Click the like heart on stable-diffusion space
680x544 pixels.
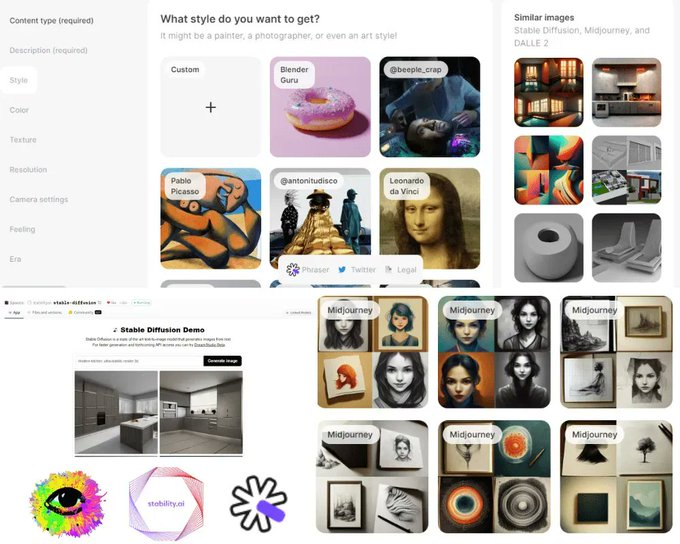(108, 302)
